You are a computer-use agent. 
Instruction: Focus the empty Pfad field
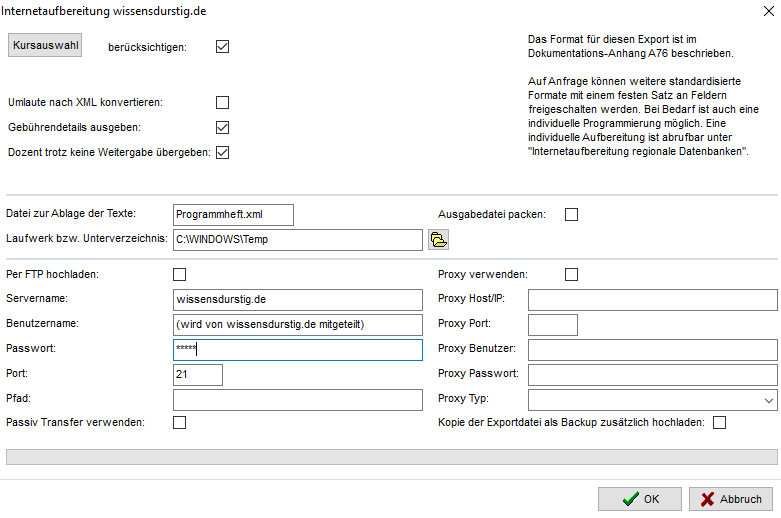[x=298, y=400]
